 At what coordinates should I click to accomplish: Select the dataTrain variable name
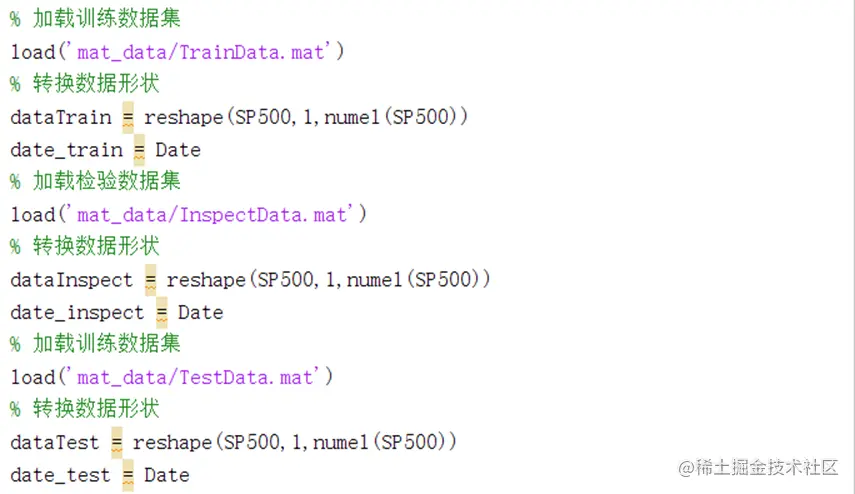click(x=61, y=118)
